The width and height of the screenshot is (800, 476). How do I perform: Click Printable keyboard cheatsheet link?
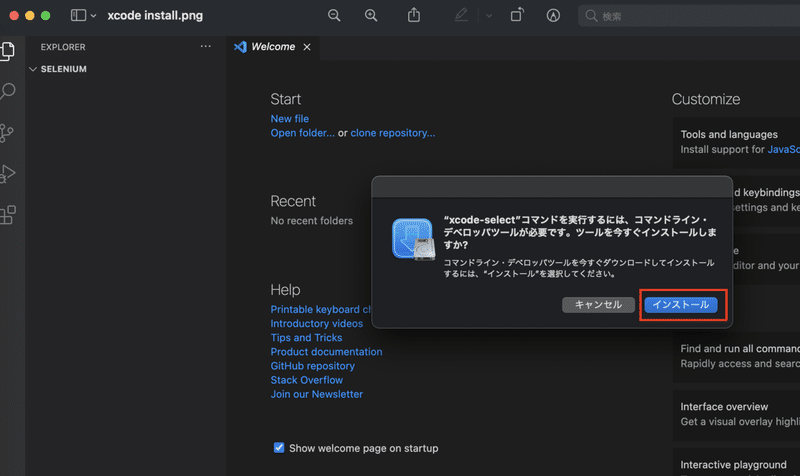pos(321,309)
